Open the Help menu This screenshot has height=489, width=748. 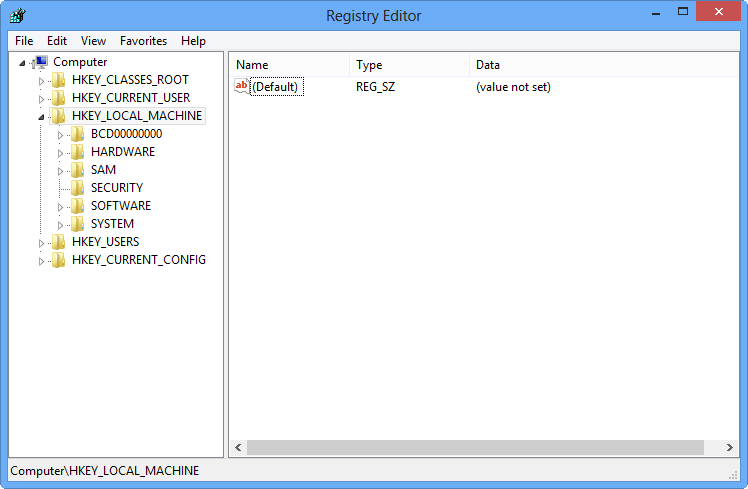click(x=193, y=41)
